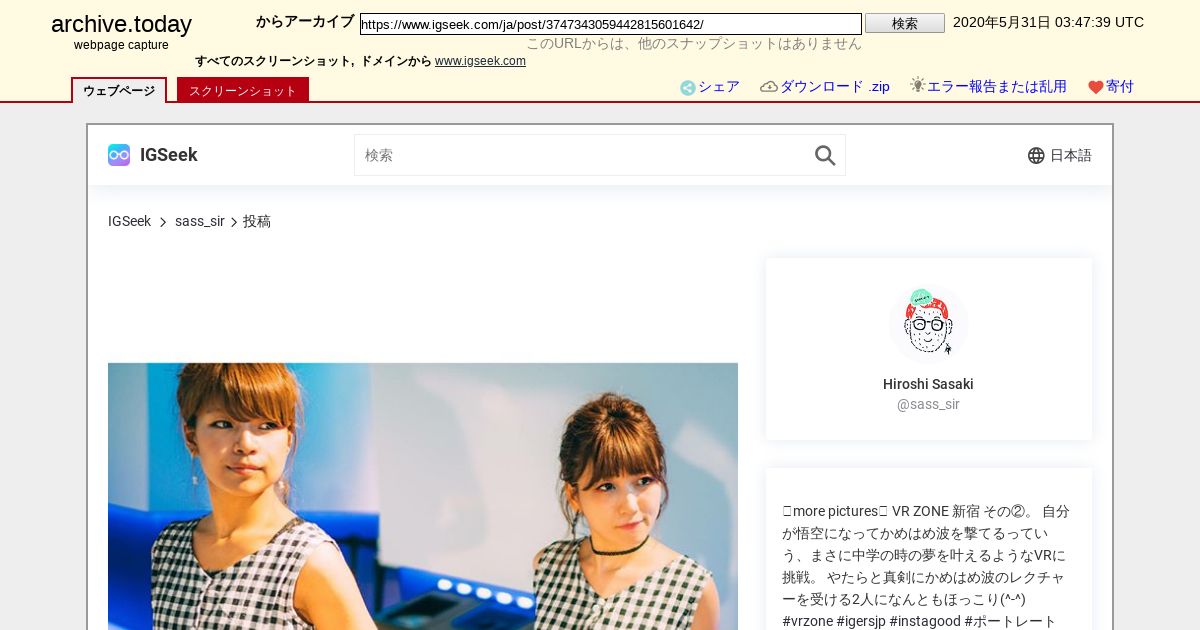The image size is (1200, 630).
Task: Click the chevron before 投稿 breadcrumb
Action: coord(234,222)
